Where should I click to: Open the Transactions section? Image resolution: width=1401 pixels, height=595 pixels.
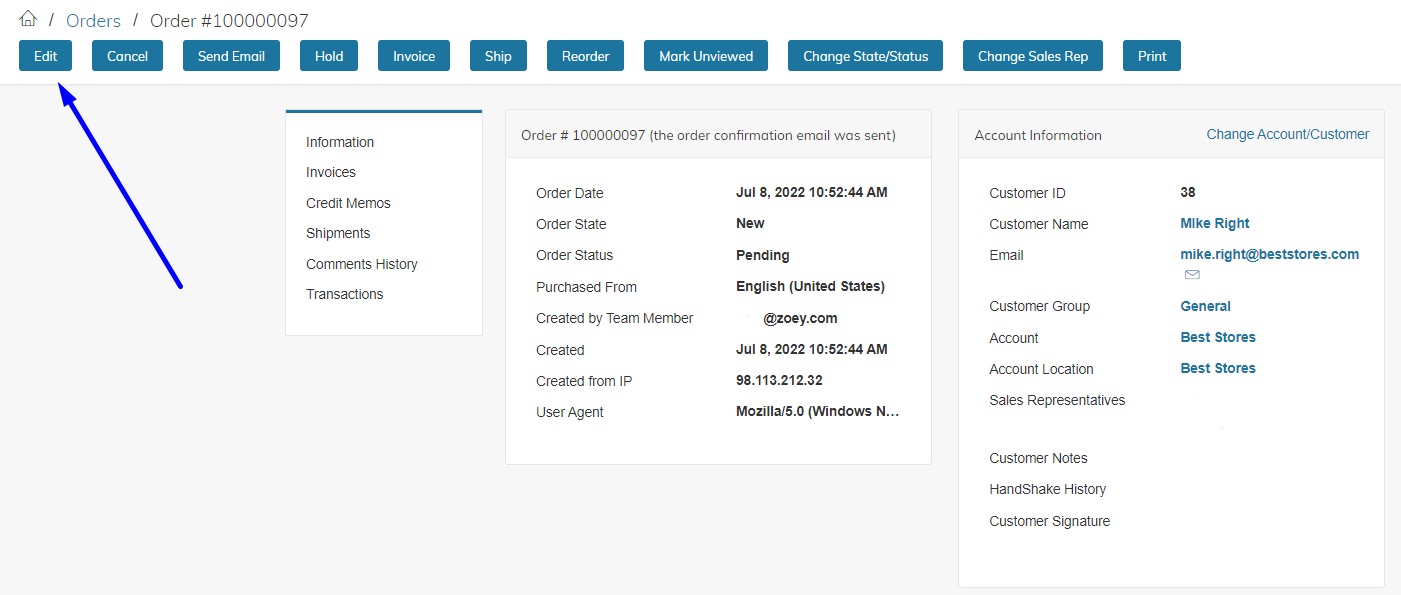(344, 294)
